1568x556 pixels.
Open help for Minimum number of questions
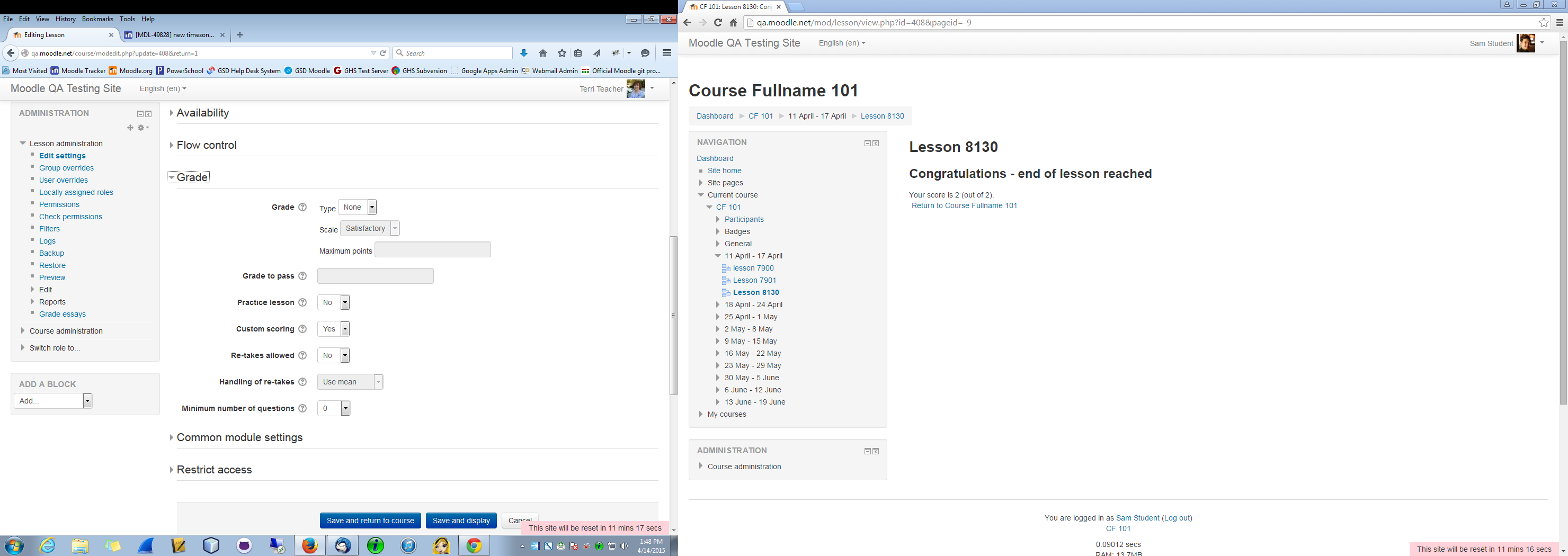[x=302, y=408]
